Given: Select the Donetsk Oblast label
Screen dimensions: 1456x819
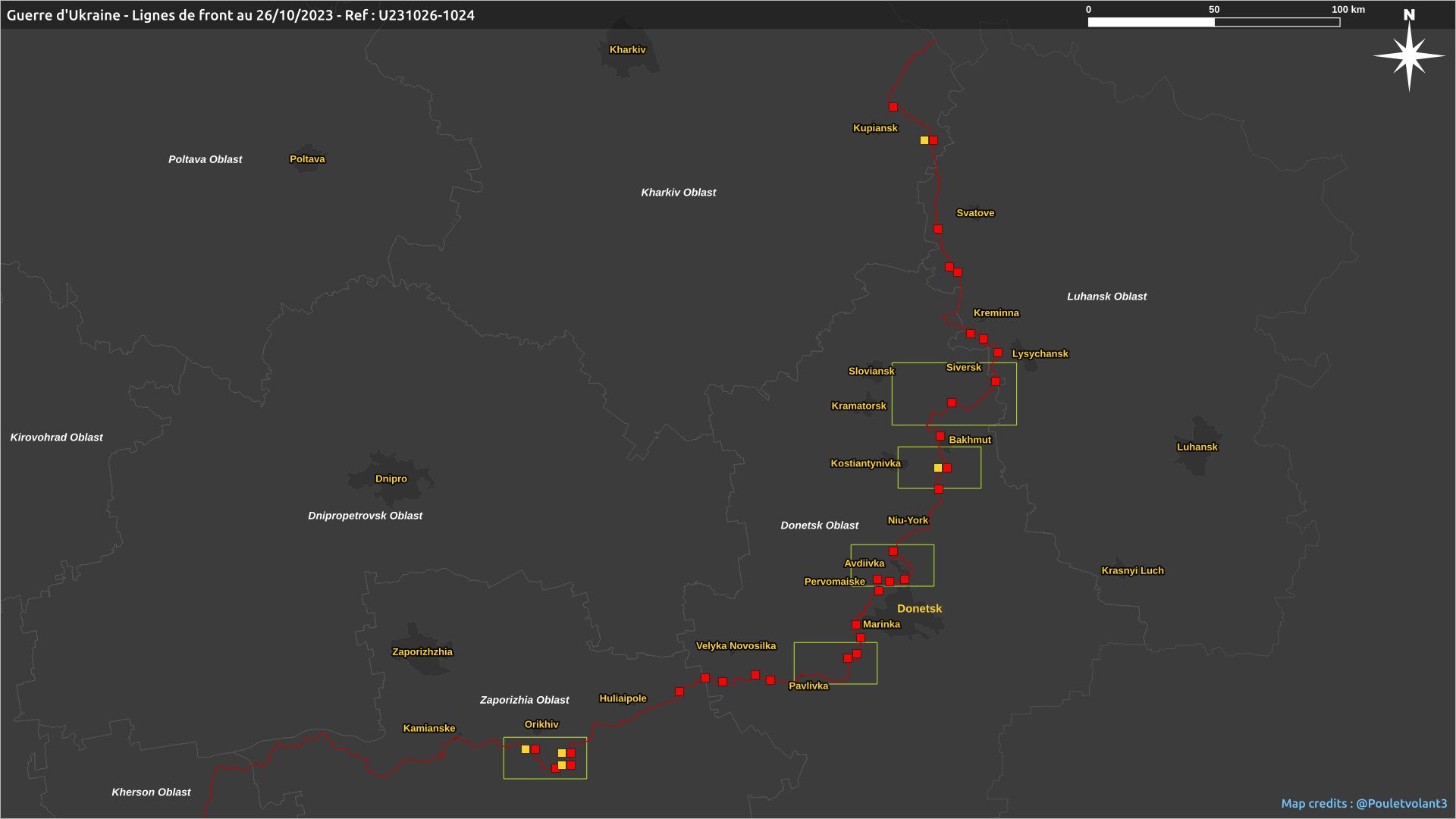Looking at the screenshot, I should coord(820,526).
